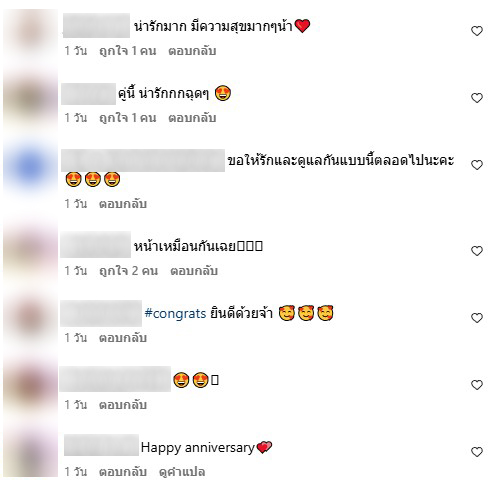Reply to the "ขอให้รักและดูแลกัน" comment
Viewport: 494px width, 493px height.
pyautogui.click(x=123, y=204)
